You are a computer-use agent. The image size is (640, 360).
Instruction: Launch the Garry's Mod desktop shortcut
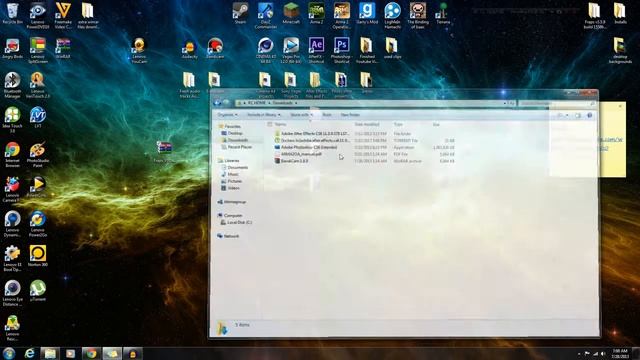pyautogui.click(x=367, y=13)
